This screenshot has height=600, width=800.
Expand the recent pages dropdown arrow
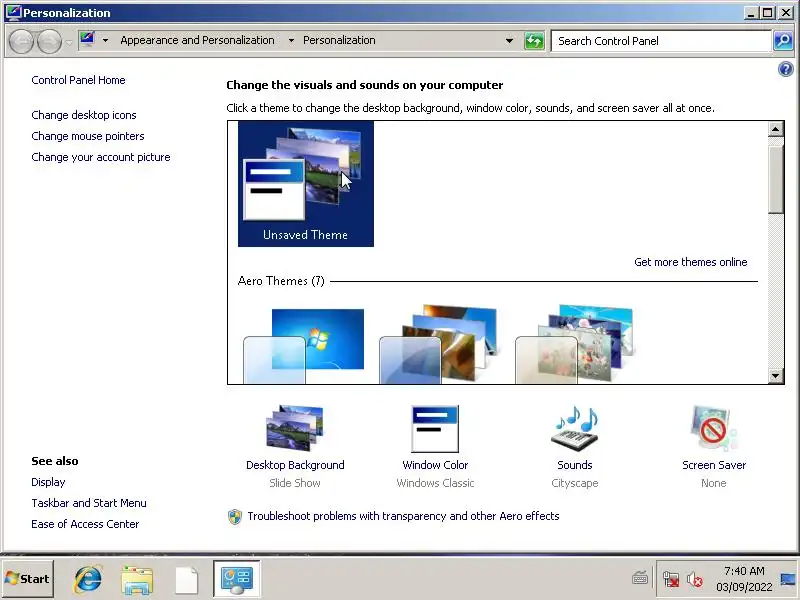(69, 43)
